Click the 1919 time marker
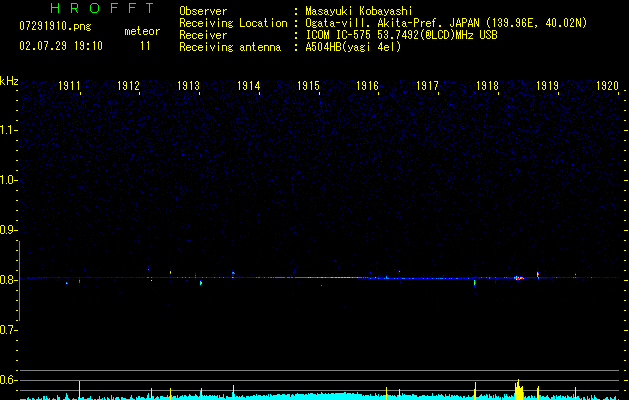 click(x=547, y=85)
